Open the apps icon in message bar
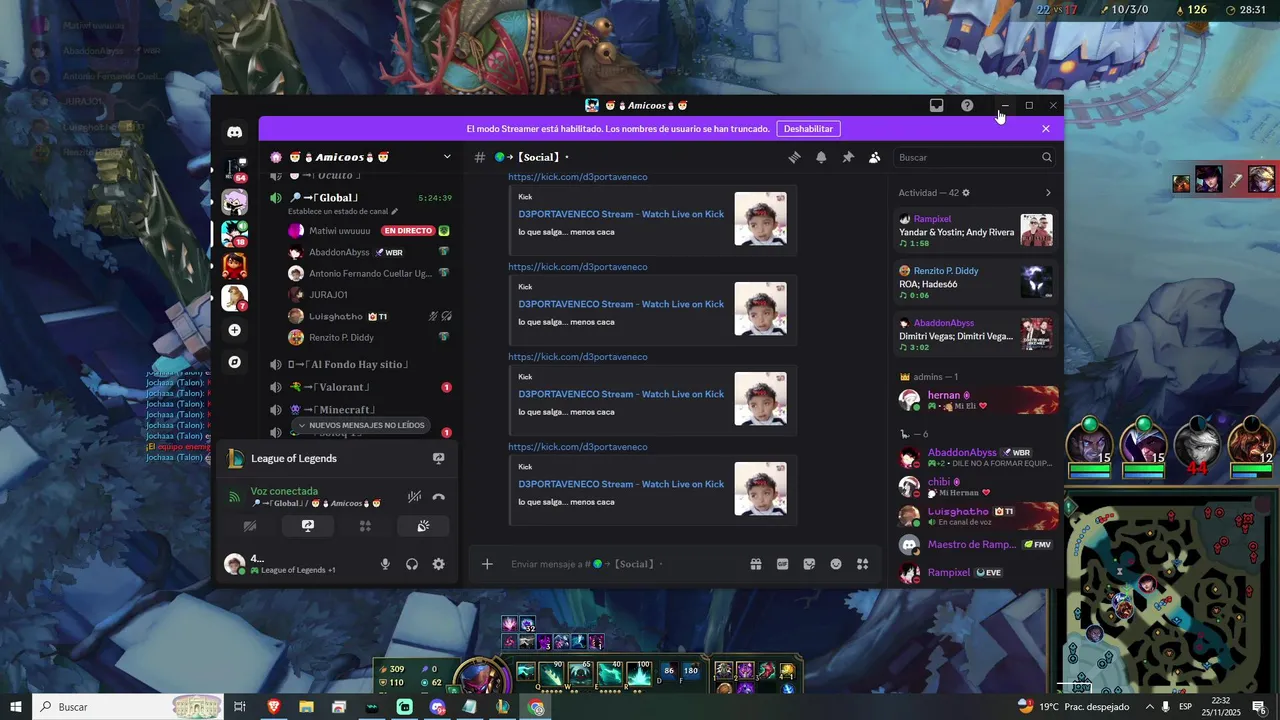1280x720 pixels. coord(862,564)
